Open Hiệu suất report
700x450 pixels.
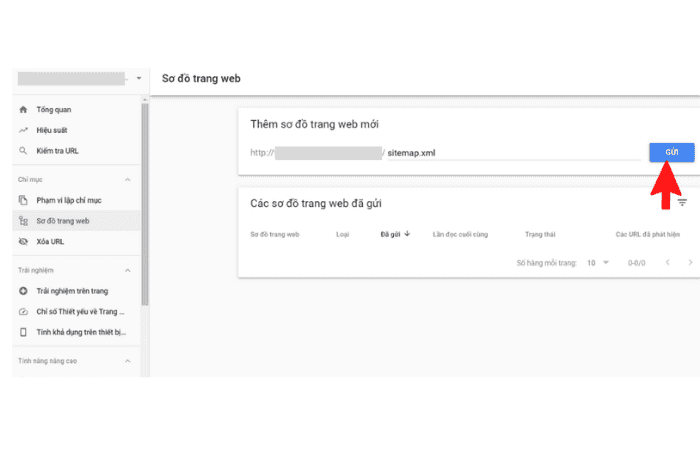tap(76, 130)
